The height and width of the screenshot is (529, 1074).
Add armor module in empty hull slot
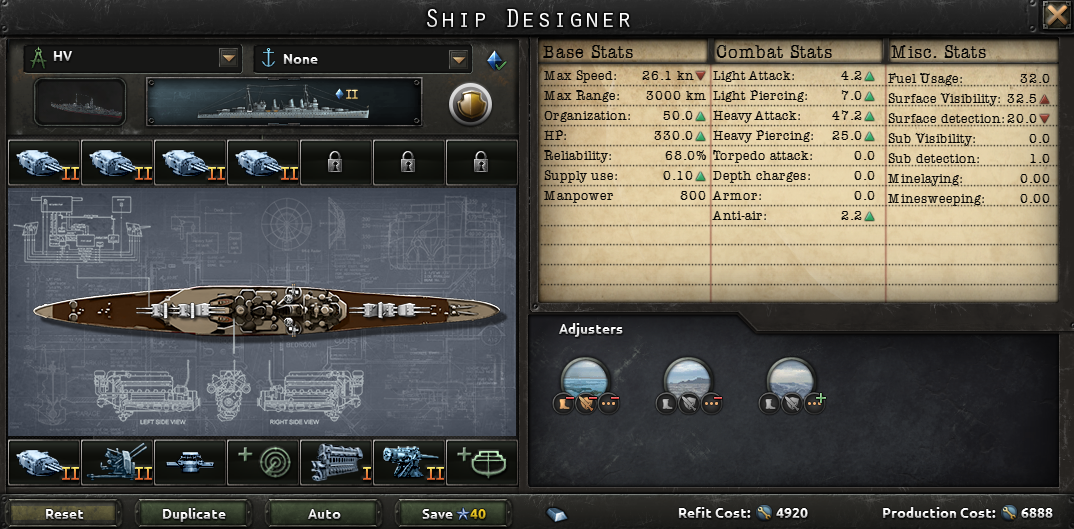click(x=482, y=463)
